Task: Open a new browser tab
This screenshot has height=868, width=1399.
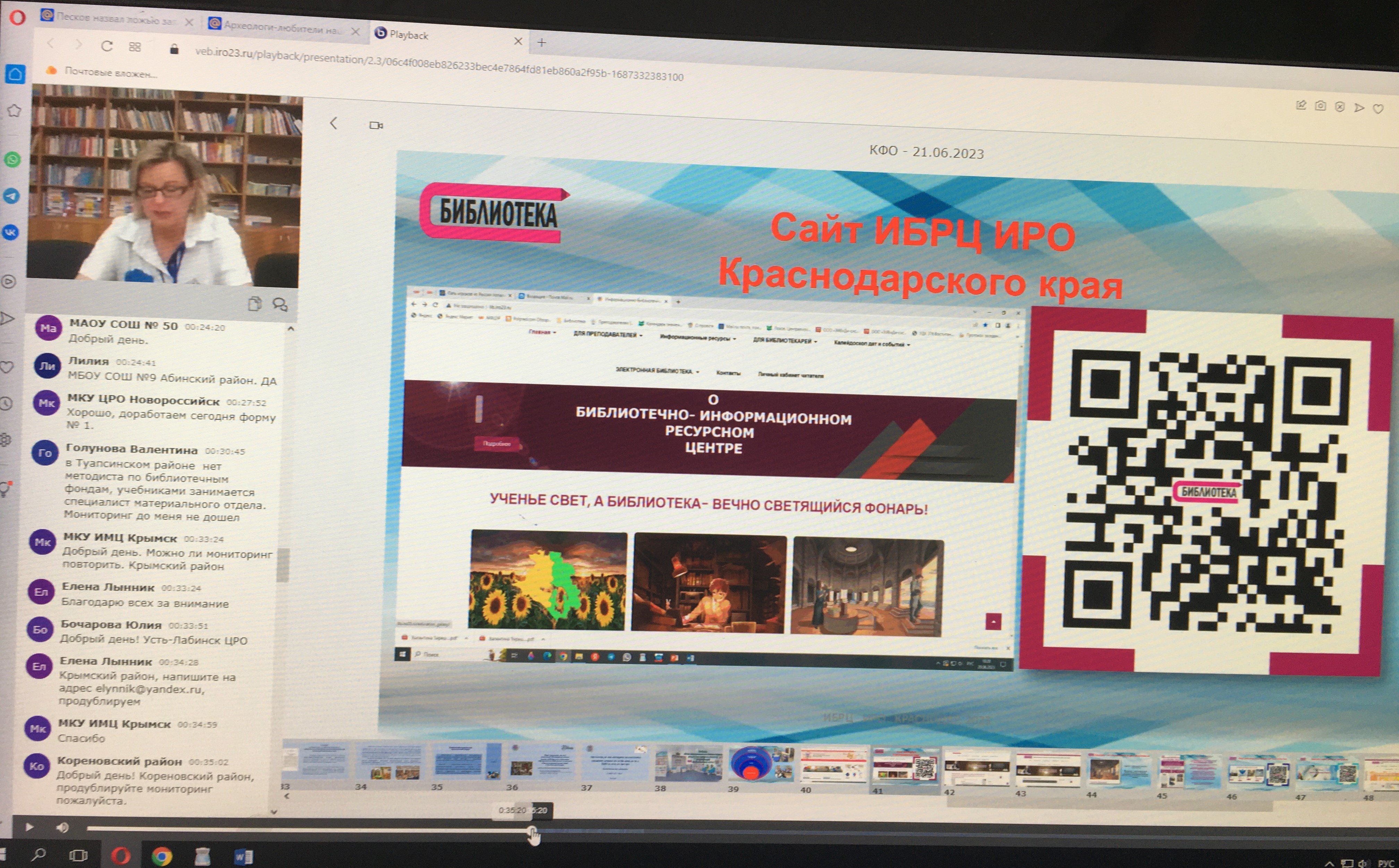Action: coord(542,43)
